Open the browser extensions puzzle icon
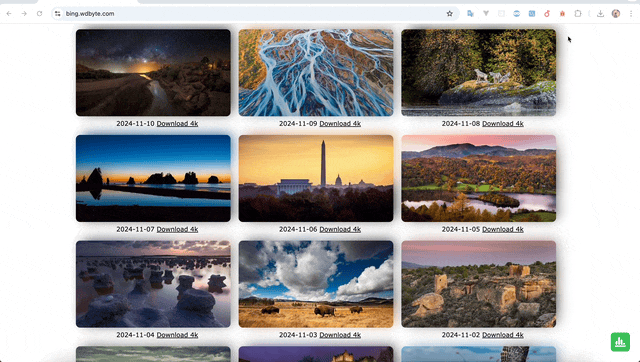 [578, 13]
